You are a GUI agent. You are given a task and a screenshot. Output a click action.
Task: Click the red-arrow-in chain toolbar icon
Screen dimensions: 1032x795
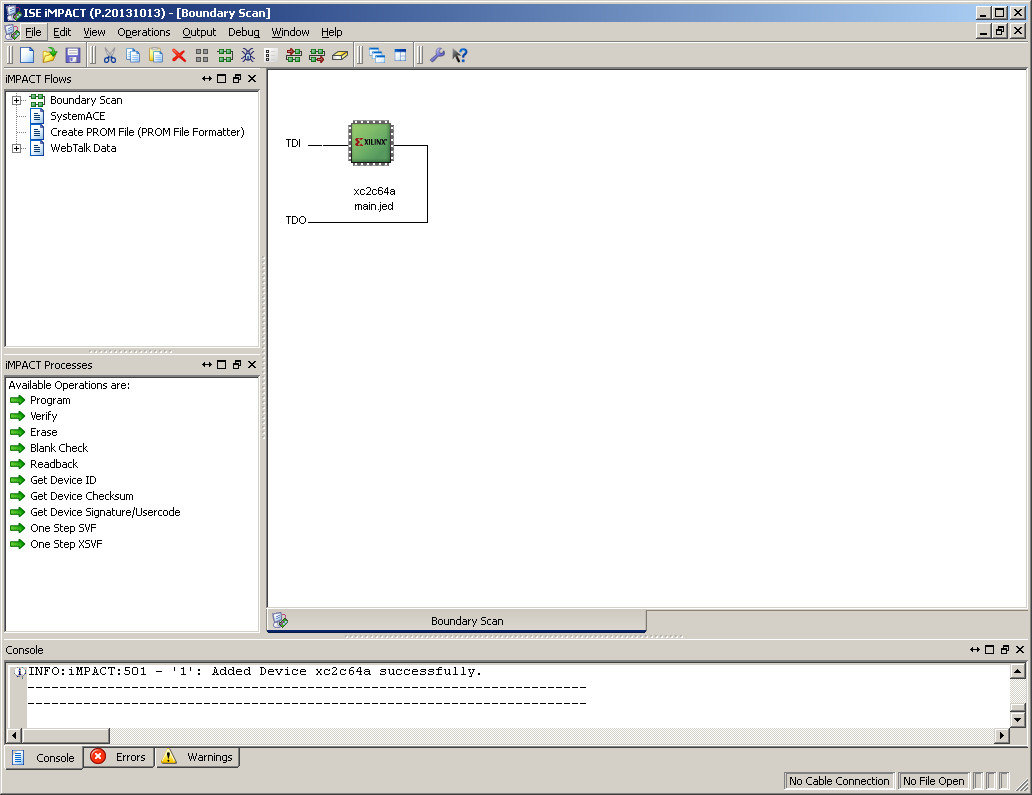(x=294, y=55)
